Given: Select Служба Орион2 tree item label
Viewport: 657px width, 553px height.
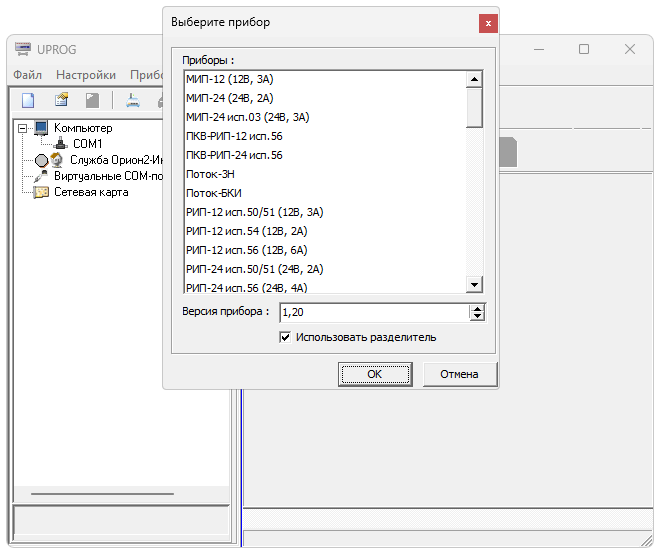Looking at the screenshot, I should [x=116, y=160].
